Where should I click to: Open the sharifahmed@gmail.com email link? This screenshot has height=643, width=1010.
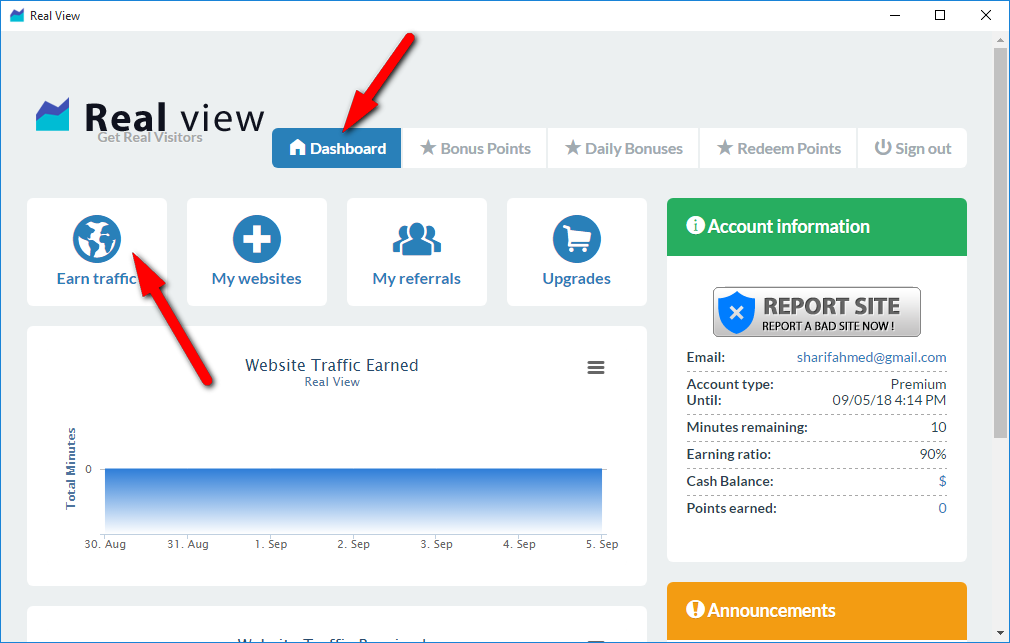coord(872,357)
